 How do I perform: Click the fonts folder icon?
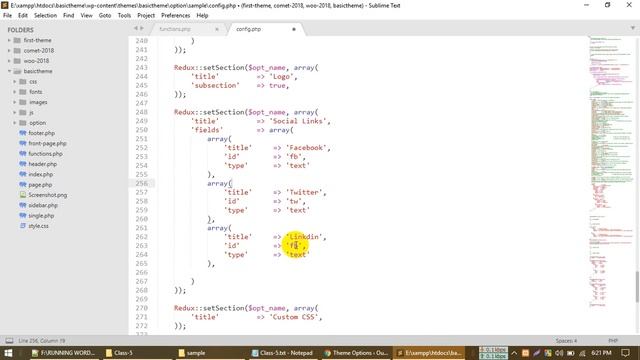pos(23,92)
